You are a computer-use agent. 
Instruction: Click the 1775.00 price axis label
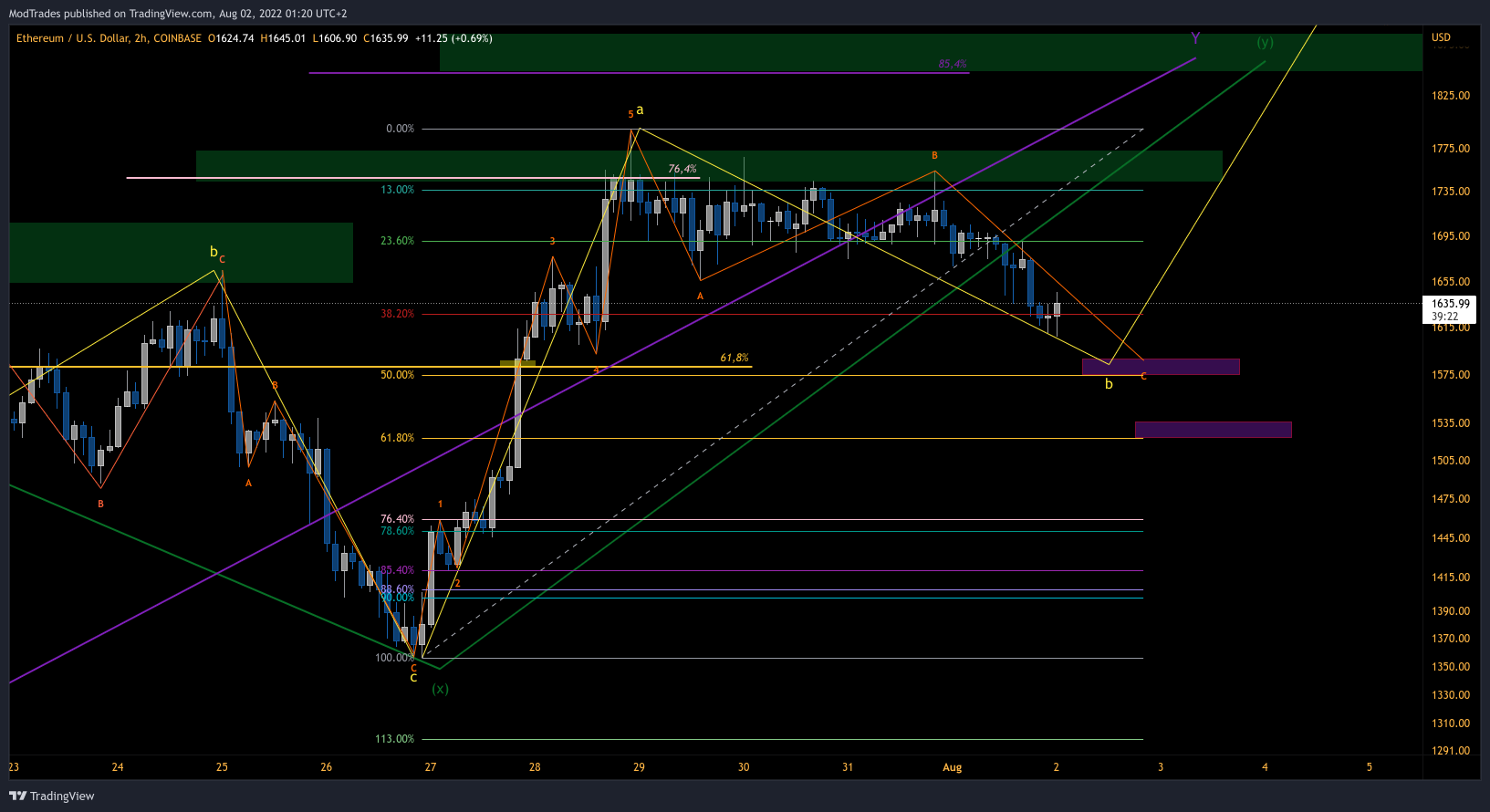(1450, 149)
